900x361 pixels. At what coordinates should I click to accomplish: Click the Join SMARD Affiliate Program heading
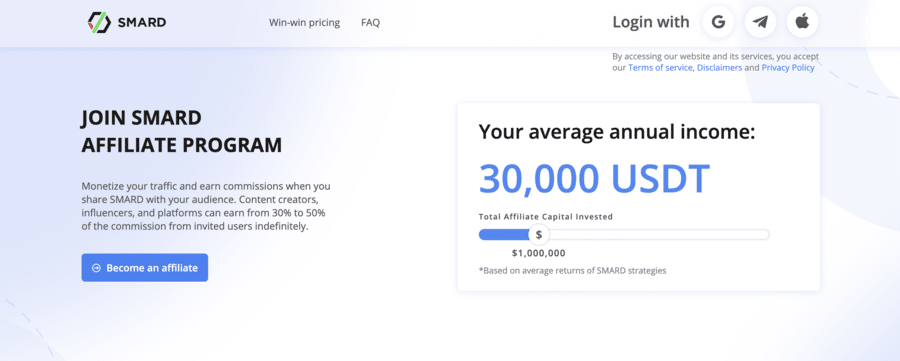pos(181,131)
